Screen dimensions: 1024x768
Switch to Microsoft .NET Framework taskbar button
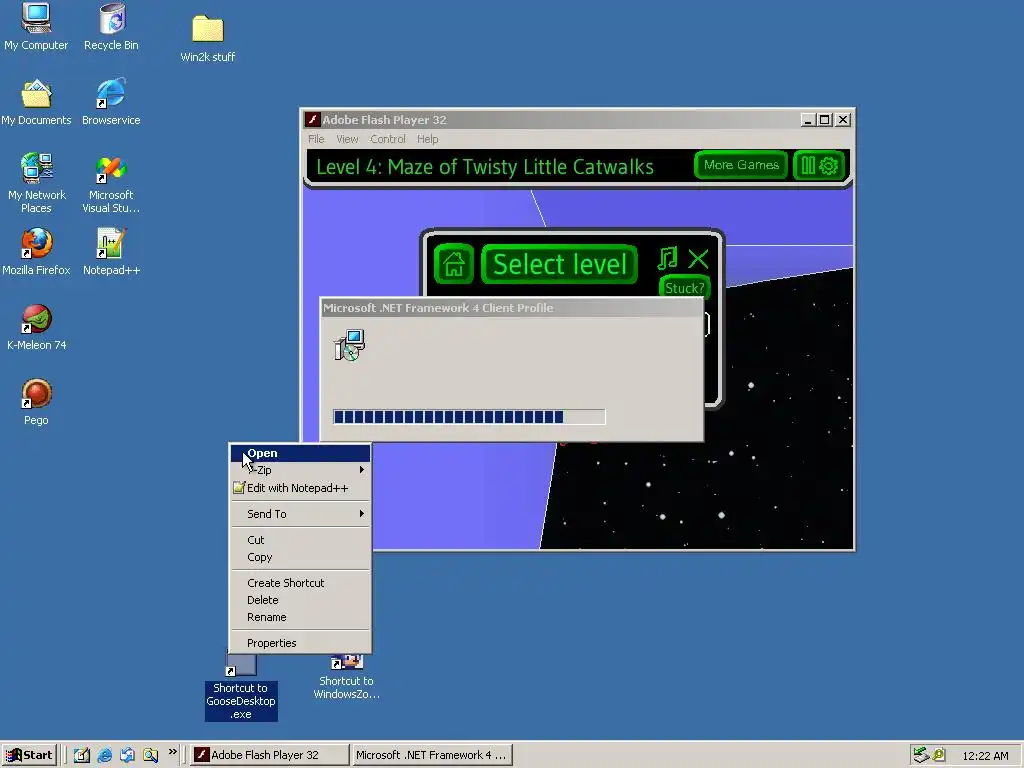(x=432, y=755)
